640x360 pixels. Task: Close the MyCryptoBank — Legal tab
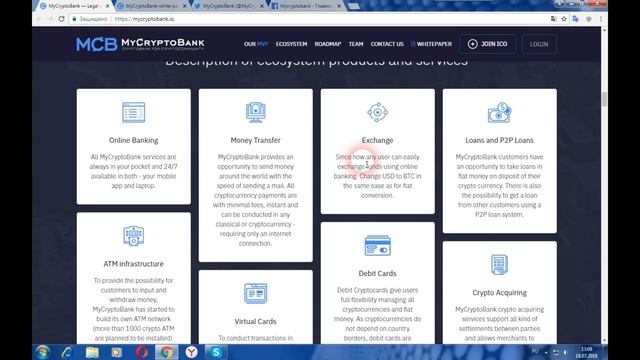(107, 6)
